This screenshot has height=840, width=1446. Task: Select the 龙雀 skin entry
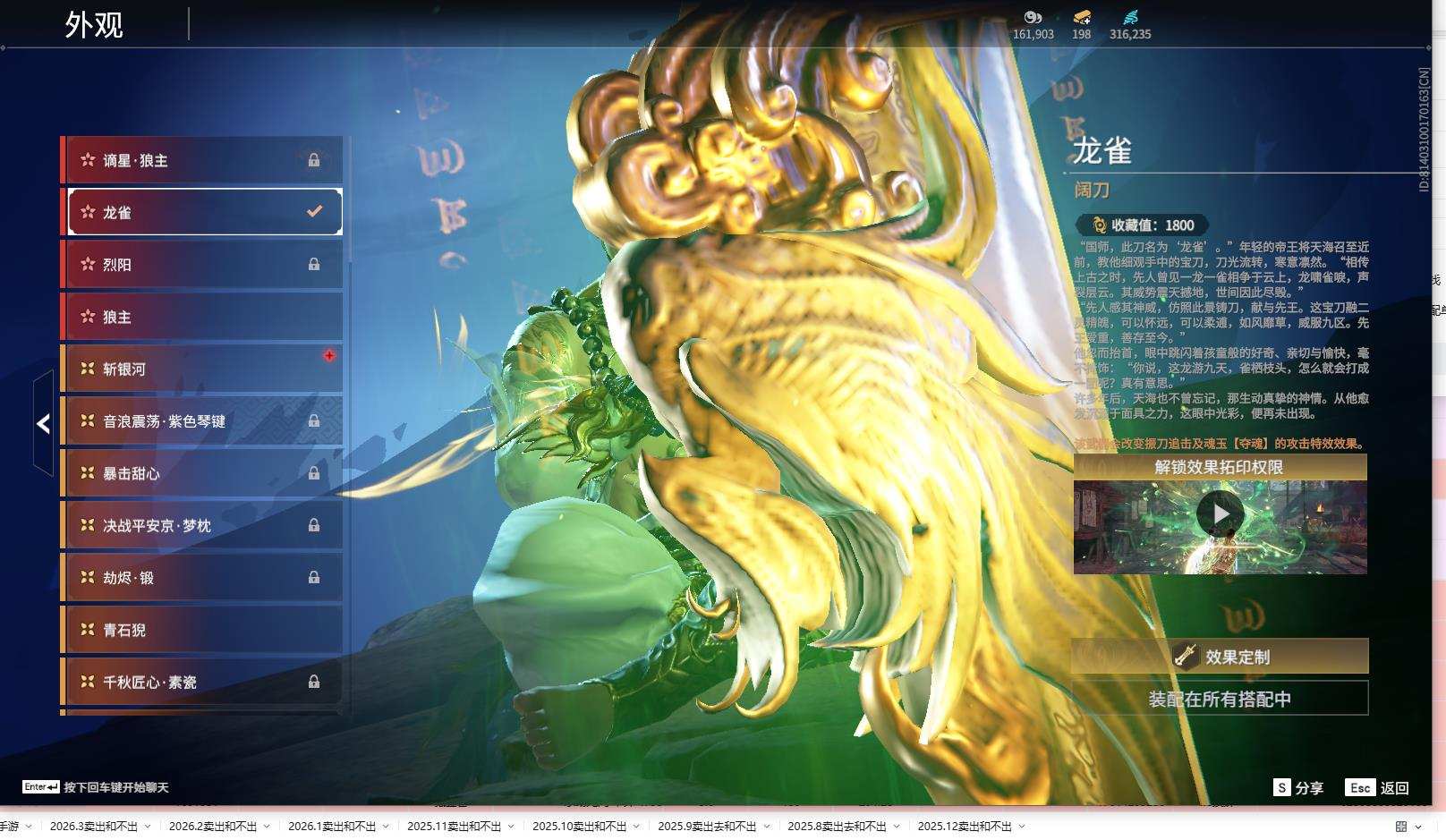tap(205, 212)
